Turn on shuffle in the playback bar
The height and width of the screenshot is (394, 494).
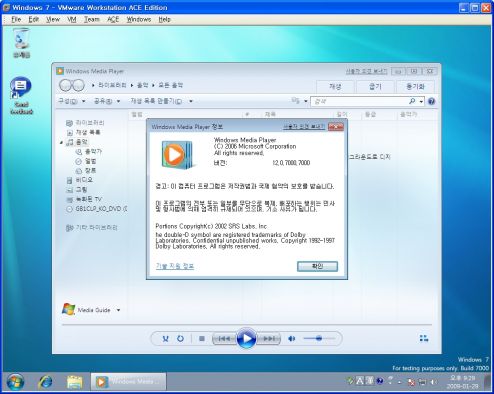click(165, 339)
